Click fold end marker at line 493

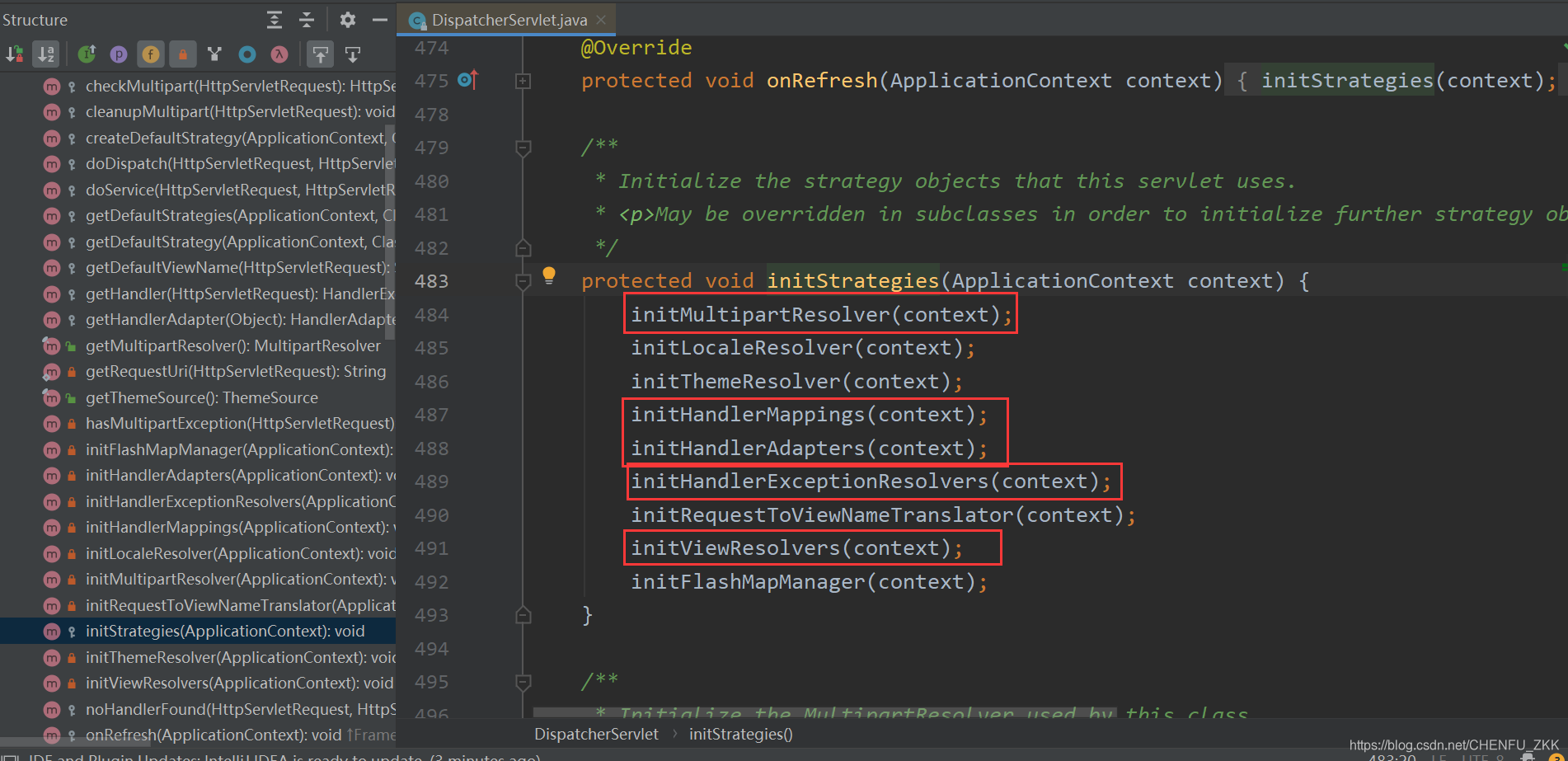point(523,615)
